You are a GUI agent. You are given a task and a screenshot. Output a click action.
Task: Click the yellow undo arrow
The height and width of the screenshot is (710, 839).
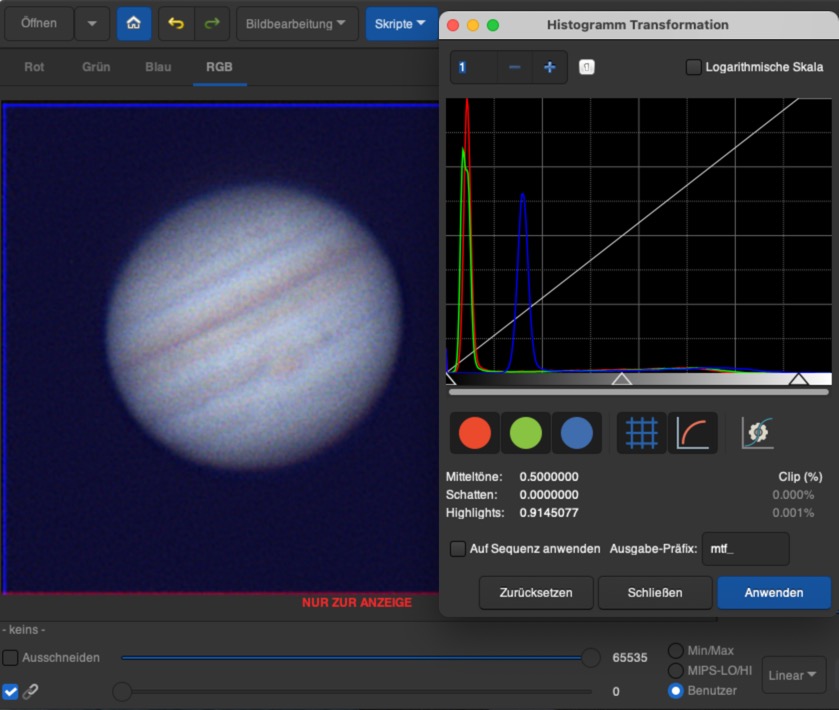(176, 23)
